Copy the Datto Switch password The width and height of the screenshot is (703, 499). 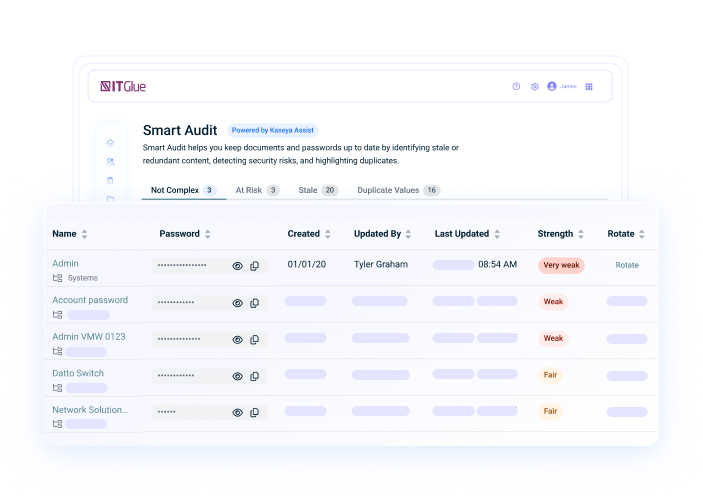255,376
